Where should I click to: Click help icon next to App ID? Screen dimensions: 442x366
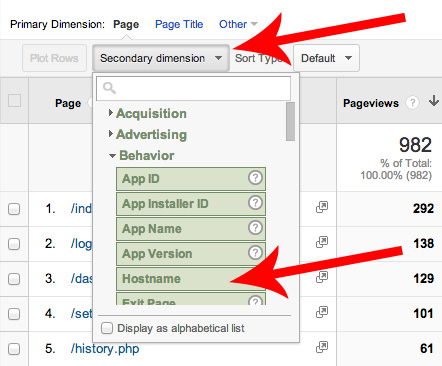255,178
